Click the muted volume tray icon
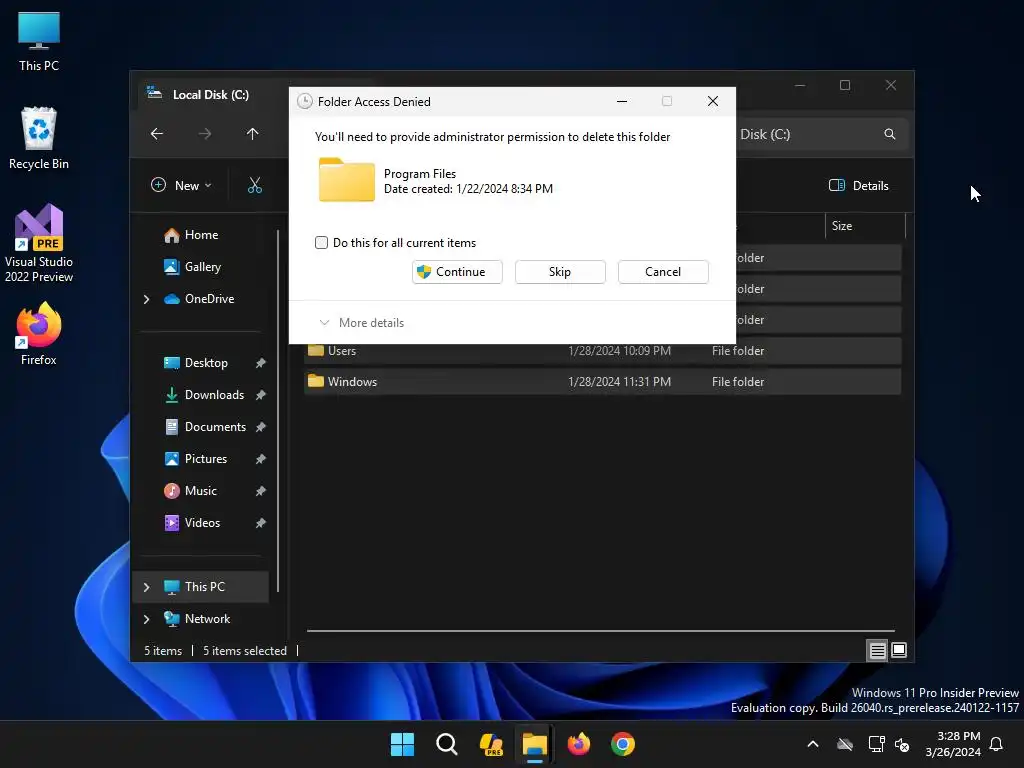This screenshot has height=768, width=1024. click(903, 744)
